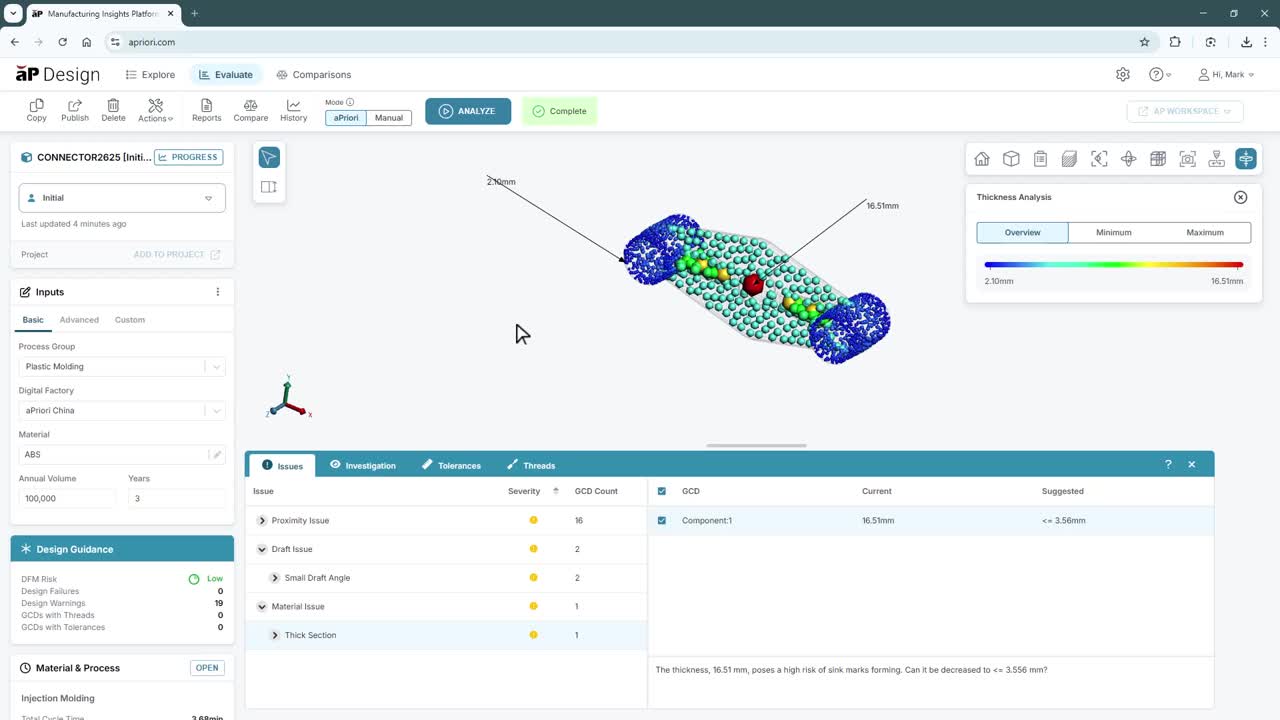Switch to the Investigation tab
Viewport: 1280px width, 720px height.
(x=363, y=465)
